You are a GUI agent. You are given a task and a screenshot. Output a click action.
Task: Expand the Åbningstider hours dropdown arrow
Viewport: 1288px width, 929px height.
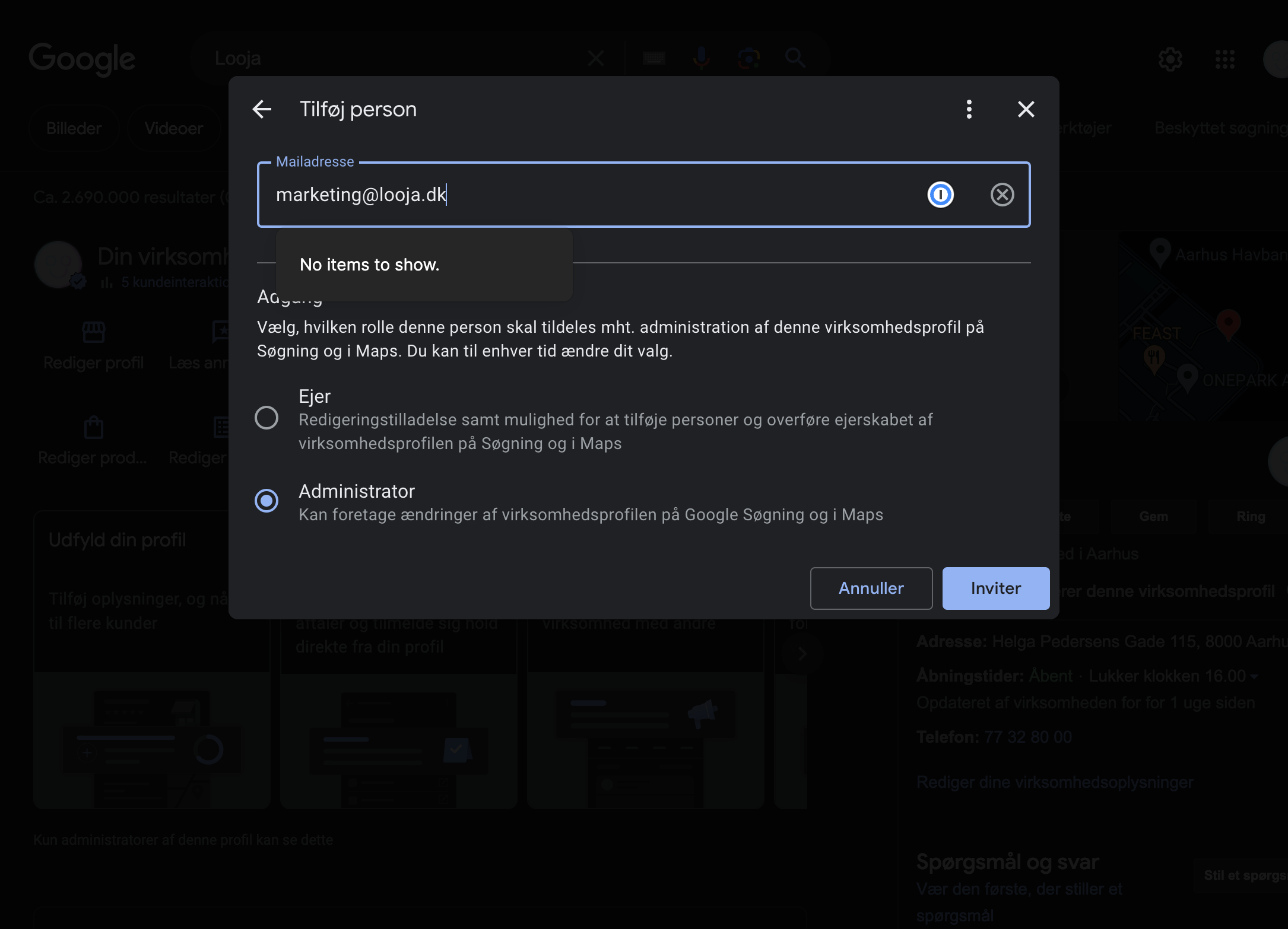[1254, 676]
